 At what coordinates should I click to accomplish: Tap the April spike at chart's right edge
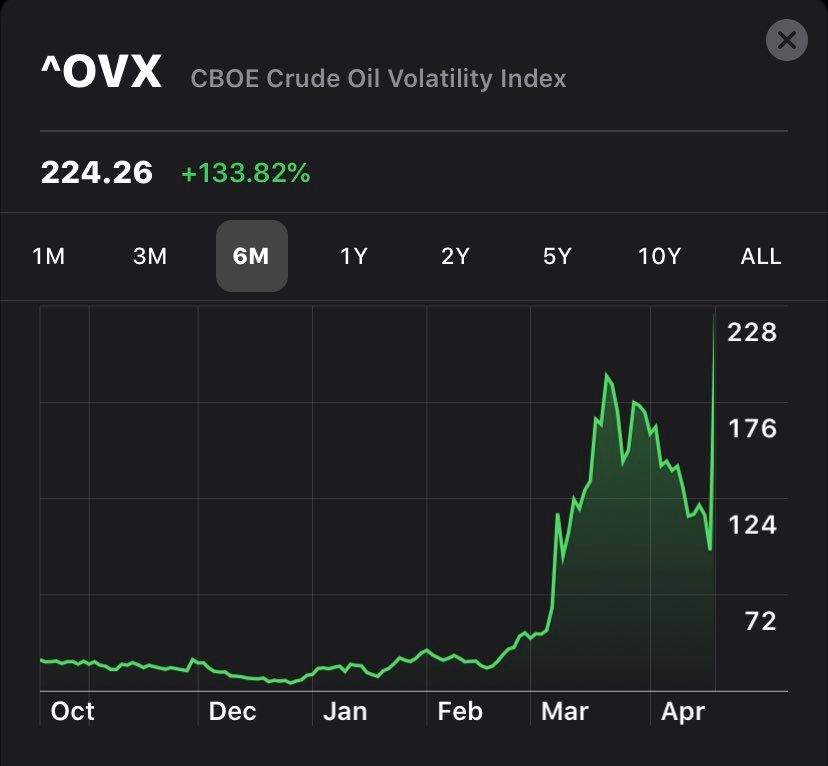(714, 318)
